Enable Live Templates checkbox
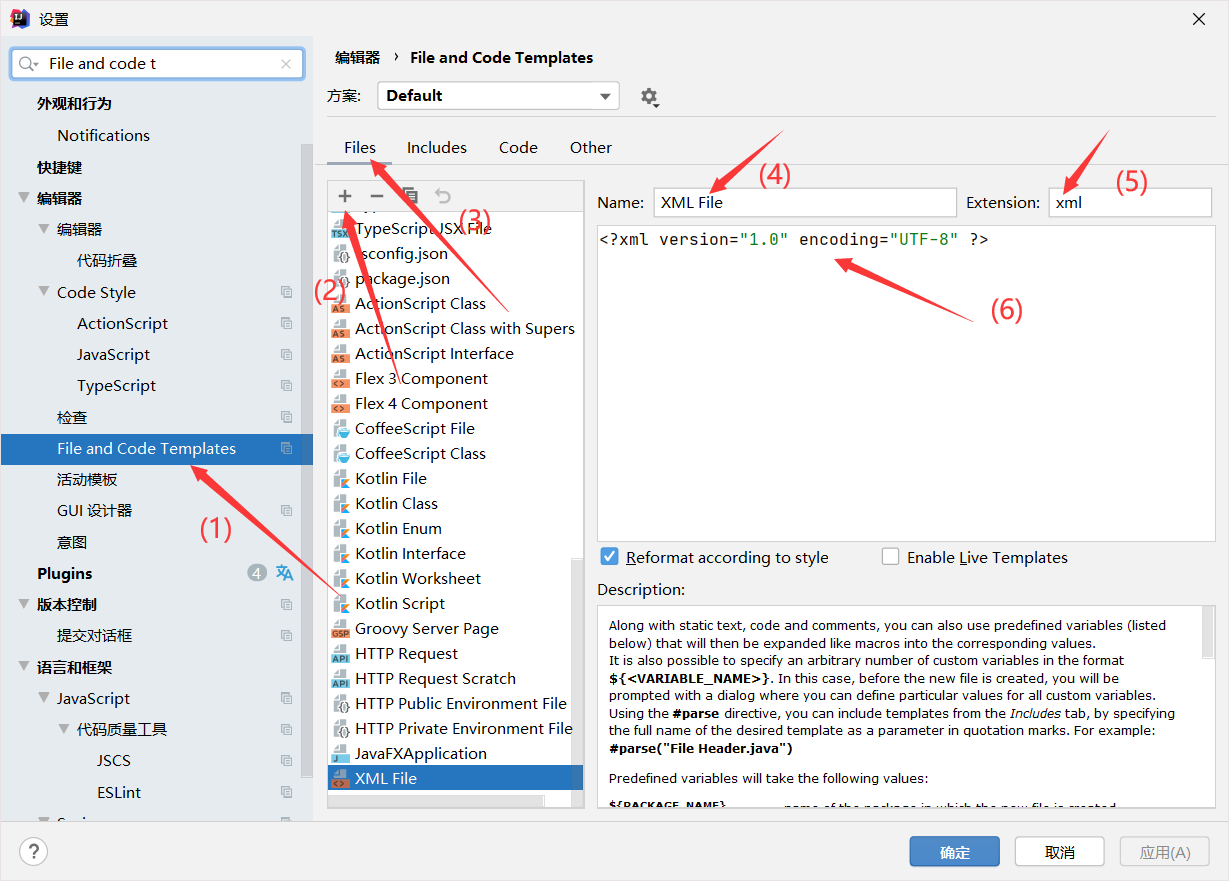This screenshot has width=1229, height=881. click(890, 557)
